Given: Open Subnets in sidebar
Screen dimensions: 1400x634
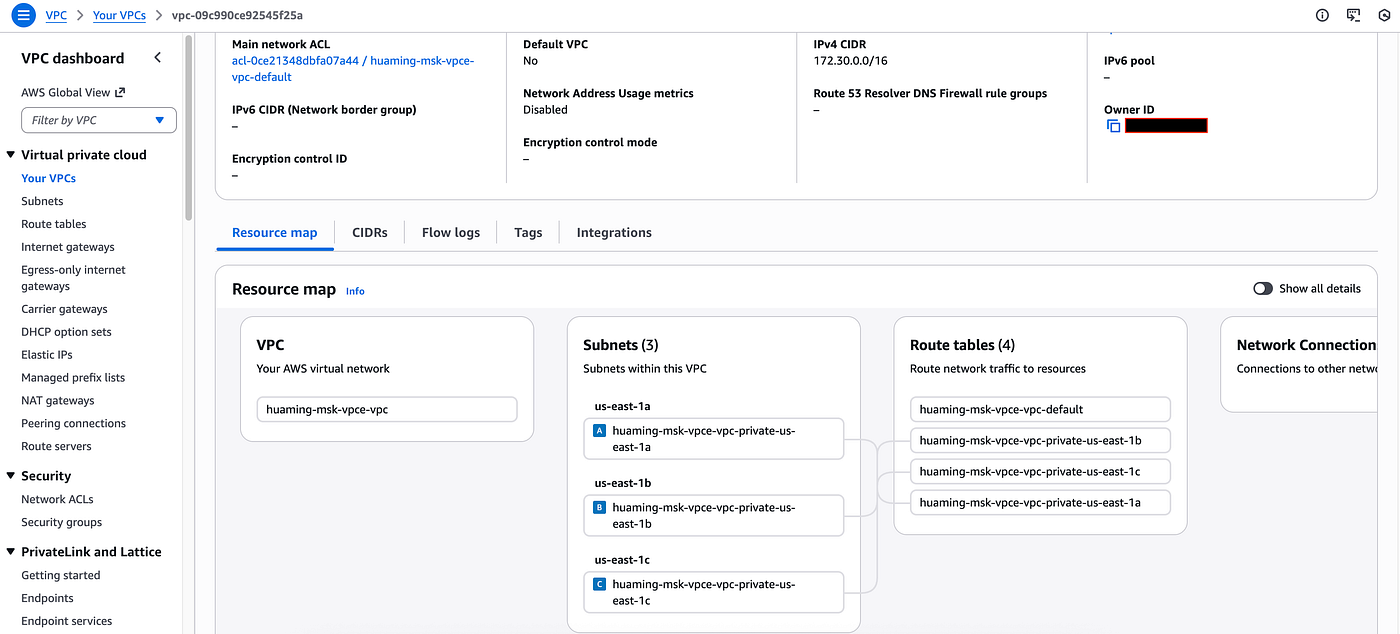Looking at the screenshot, I should [42, 201].
